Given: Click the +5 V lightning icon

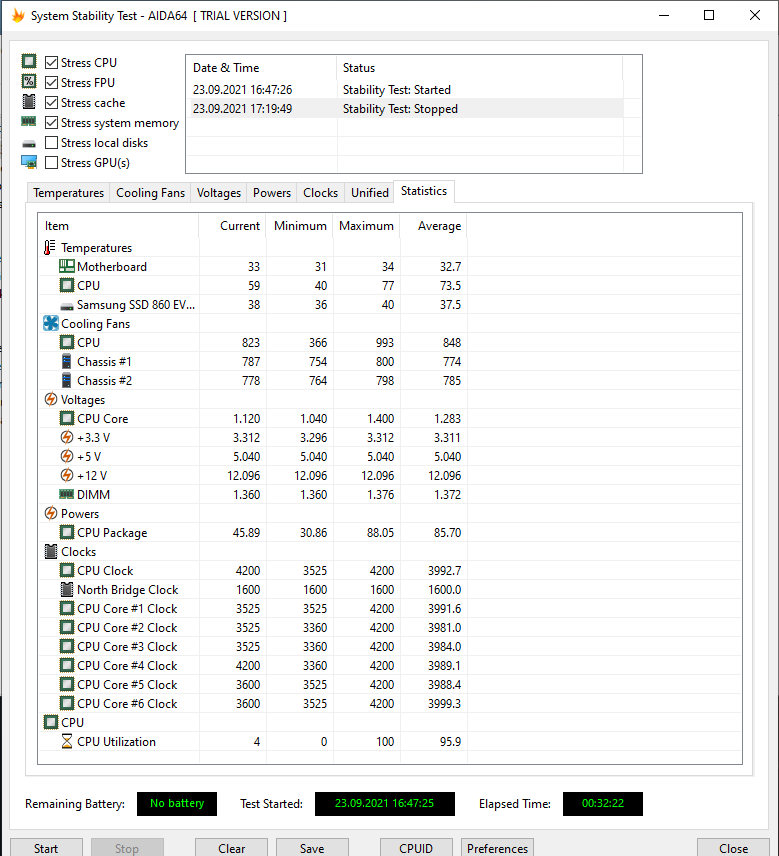Looking at the screenshot, I should (67, 456).
